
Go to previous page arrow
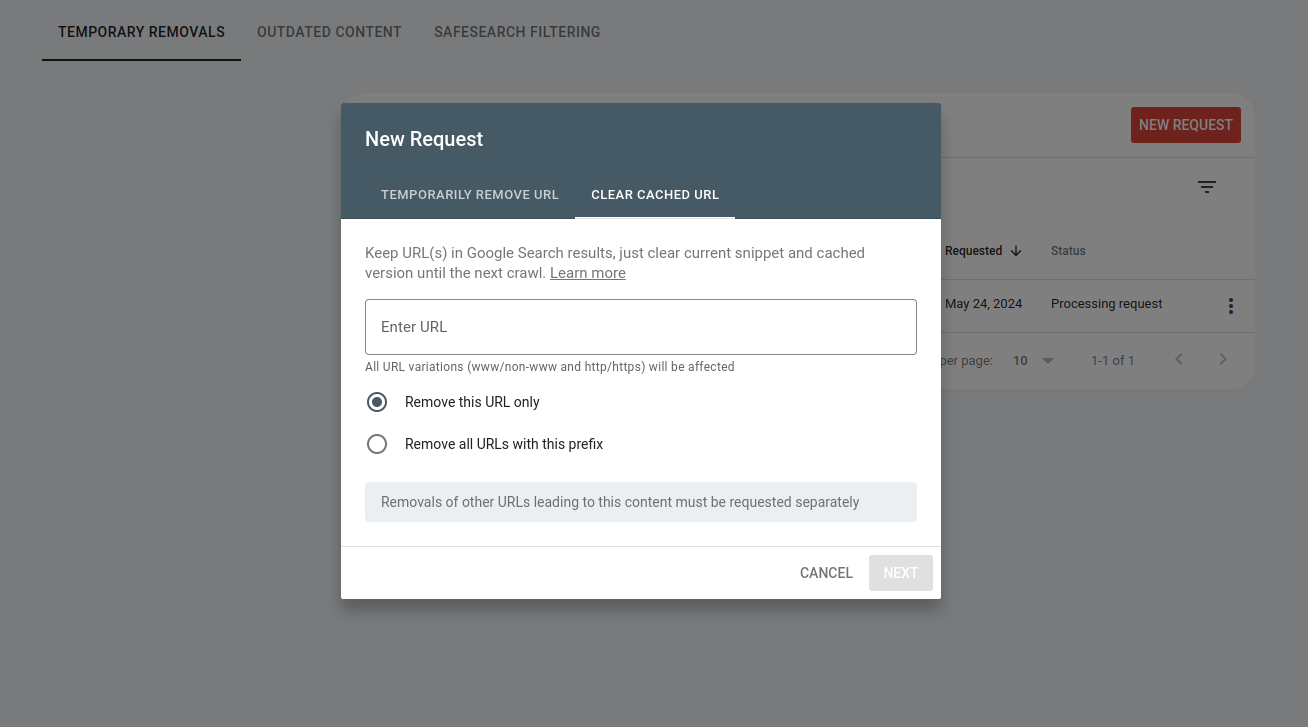[1179, 359]
